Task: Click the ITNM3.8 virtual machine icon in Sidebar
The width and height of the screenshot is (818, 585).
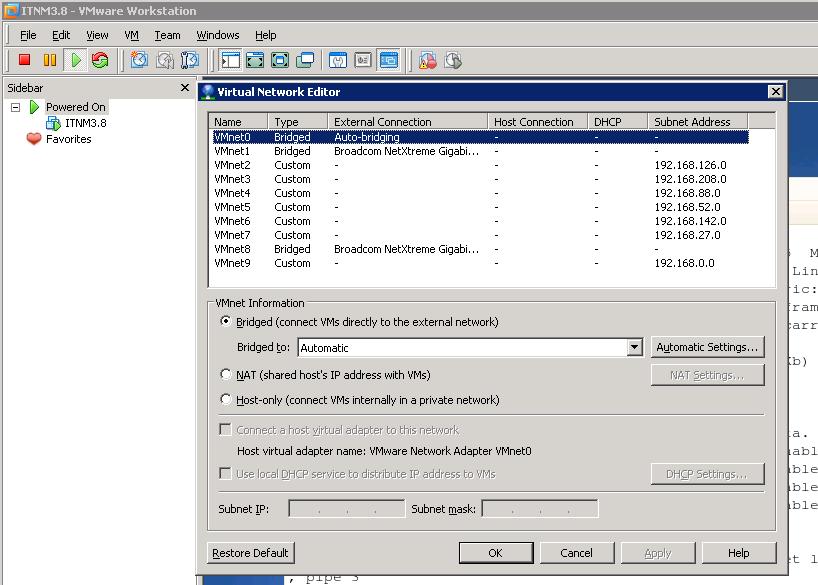Action: pyautogui.click(x=53, y=123)
